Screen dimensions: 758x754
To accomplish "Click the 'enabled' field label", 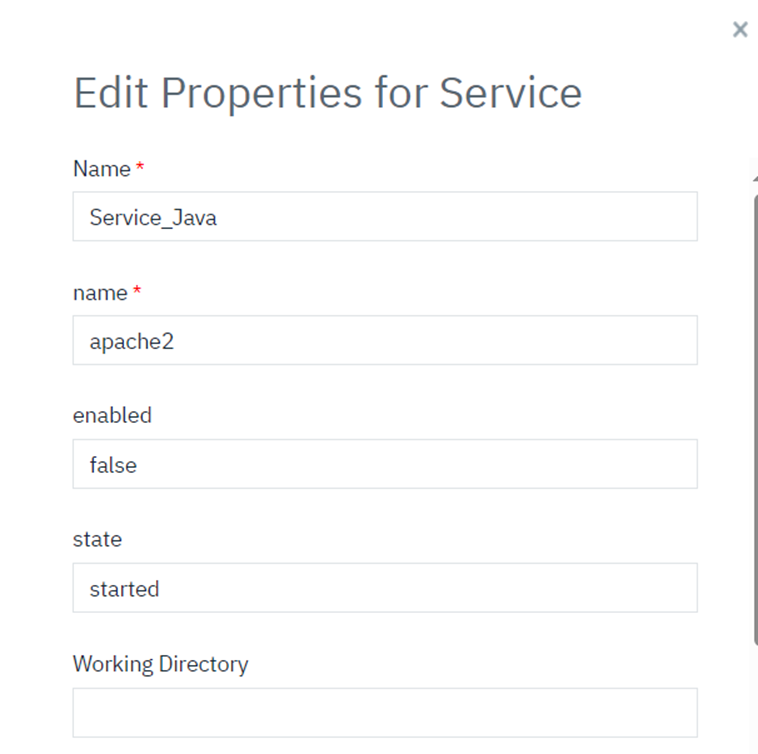I will (x=112, y=415).
